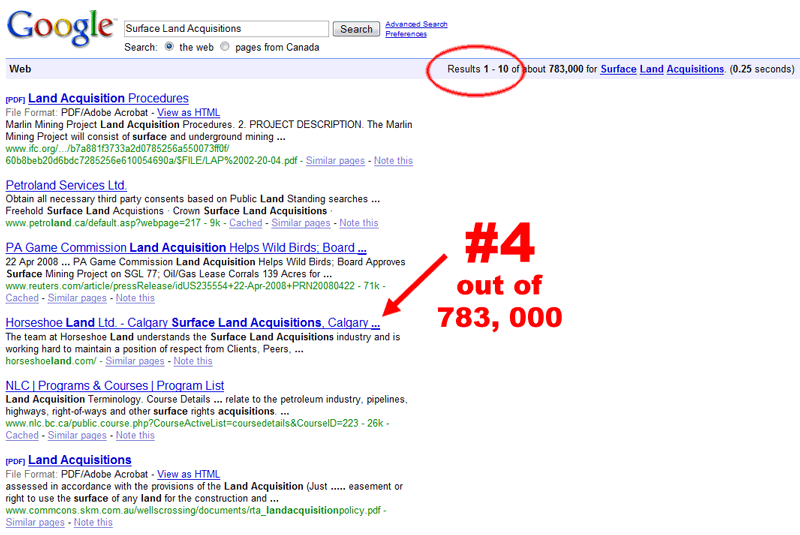800x535 pixels.
Task: Click 'Surface' term link in results bar
Action: point(618,69)
